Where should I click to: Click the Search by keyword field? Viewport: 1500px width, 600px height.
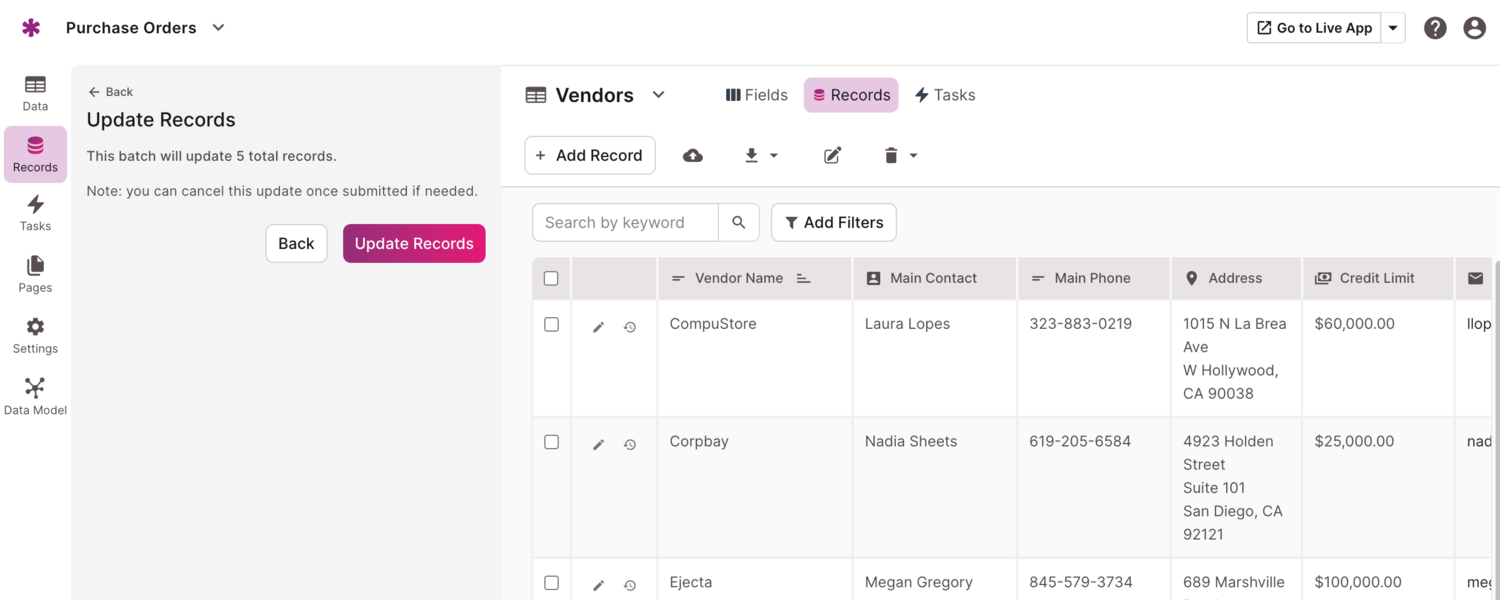click(625, 223)
